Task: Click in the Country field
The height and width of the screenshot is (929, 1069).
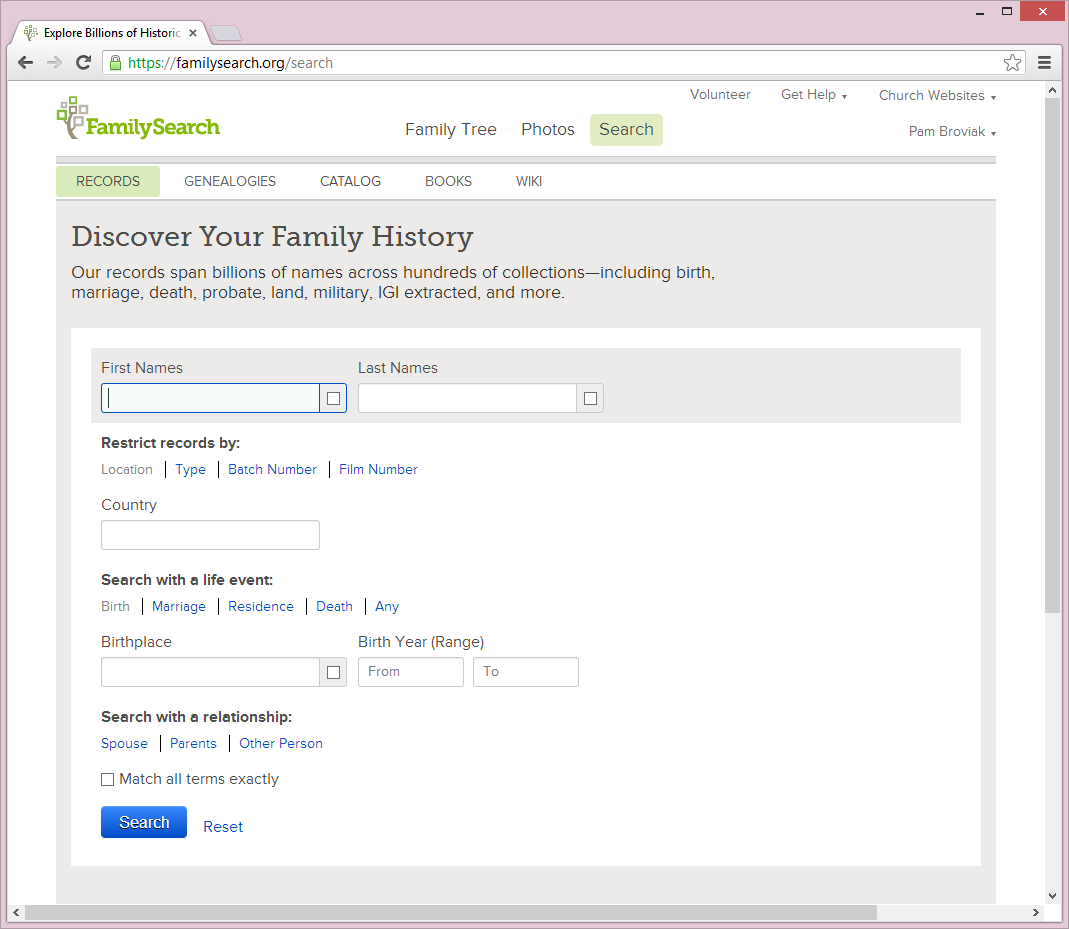Action: tap(211, 535)
